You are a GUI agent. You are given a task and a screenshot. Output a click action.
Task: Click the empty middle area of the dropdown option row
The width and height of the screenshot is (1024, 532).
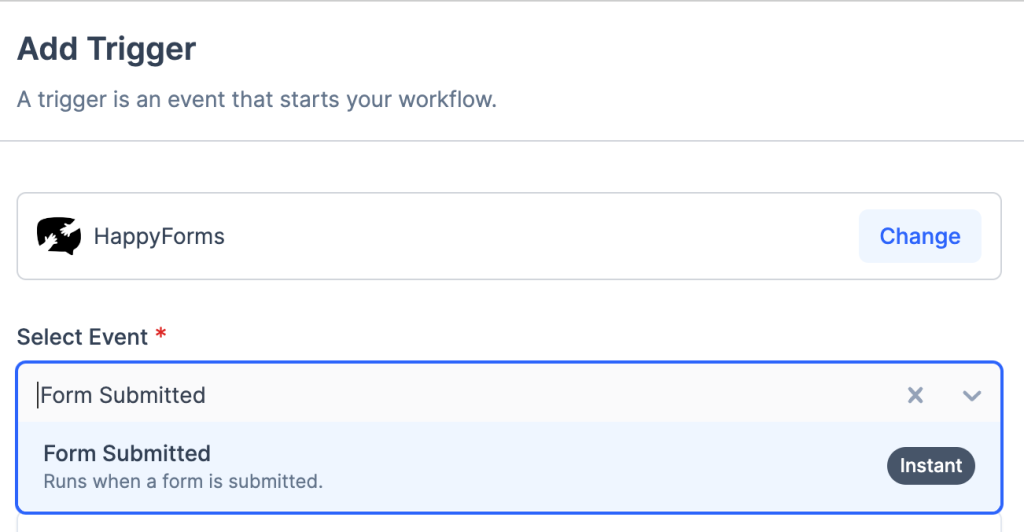click(600, 466)
